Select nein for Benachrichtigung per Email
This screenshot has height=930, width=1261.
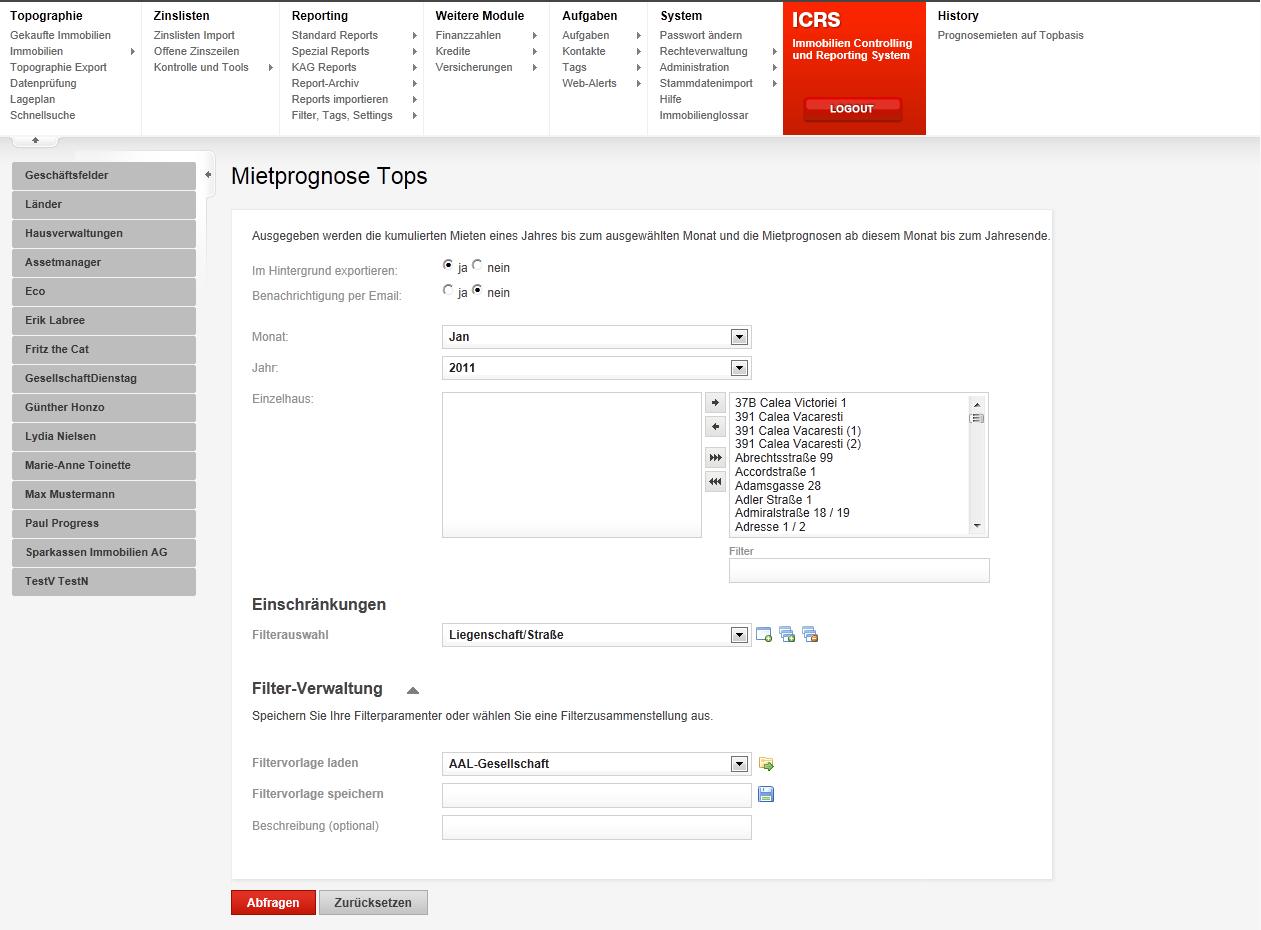point(478,291)
